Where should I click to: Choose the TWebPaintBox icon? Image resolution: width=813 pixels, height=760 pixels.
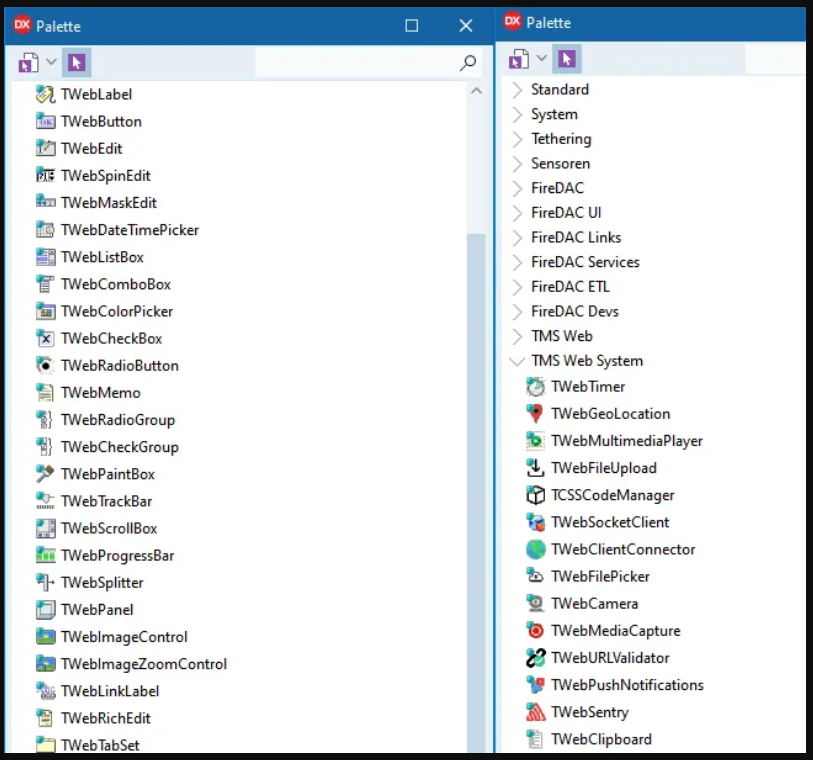(x=45, y=474)
